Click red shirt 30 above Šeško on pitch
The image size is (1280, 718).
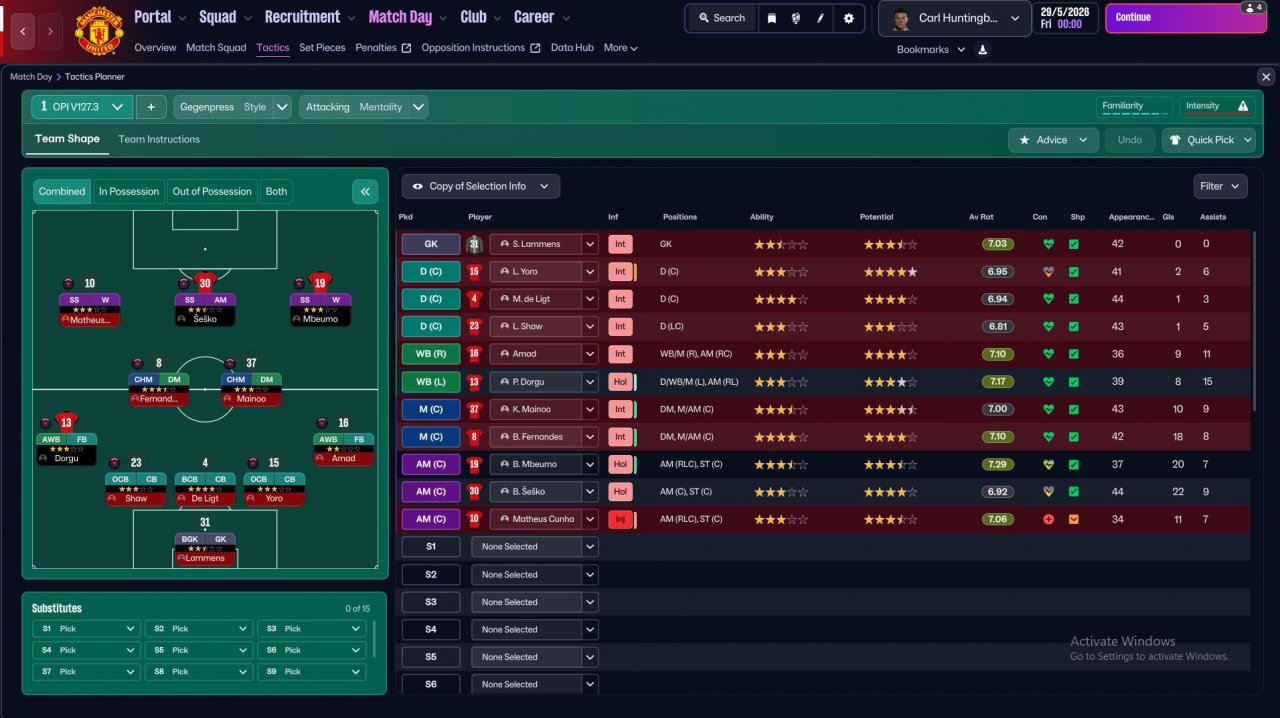tap(205, 283)
